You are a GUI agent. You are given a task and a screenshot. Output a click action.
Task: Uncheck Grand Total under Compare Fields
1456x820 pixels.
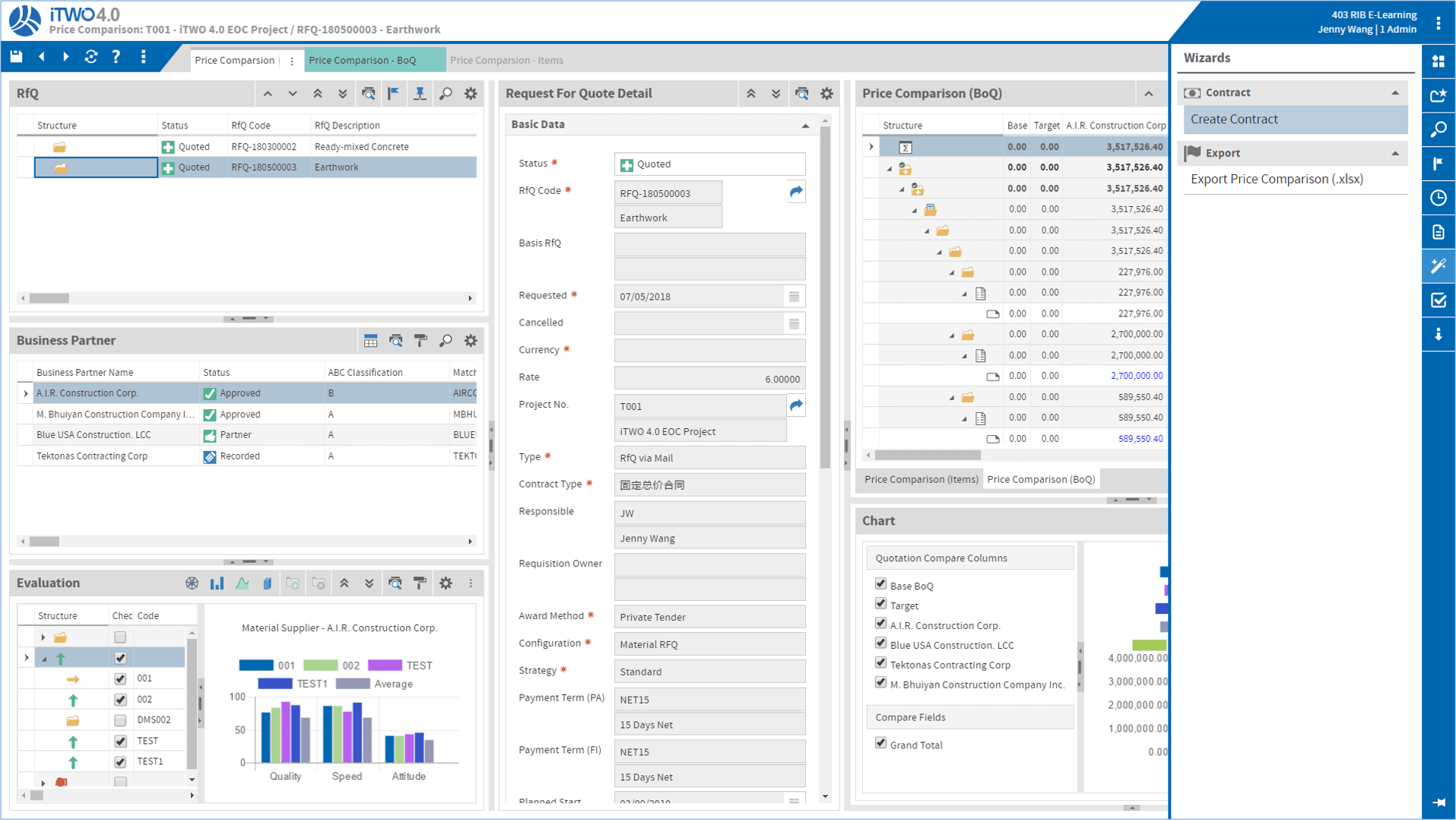[881, 742]
